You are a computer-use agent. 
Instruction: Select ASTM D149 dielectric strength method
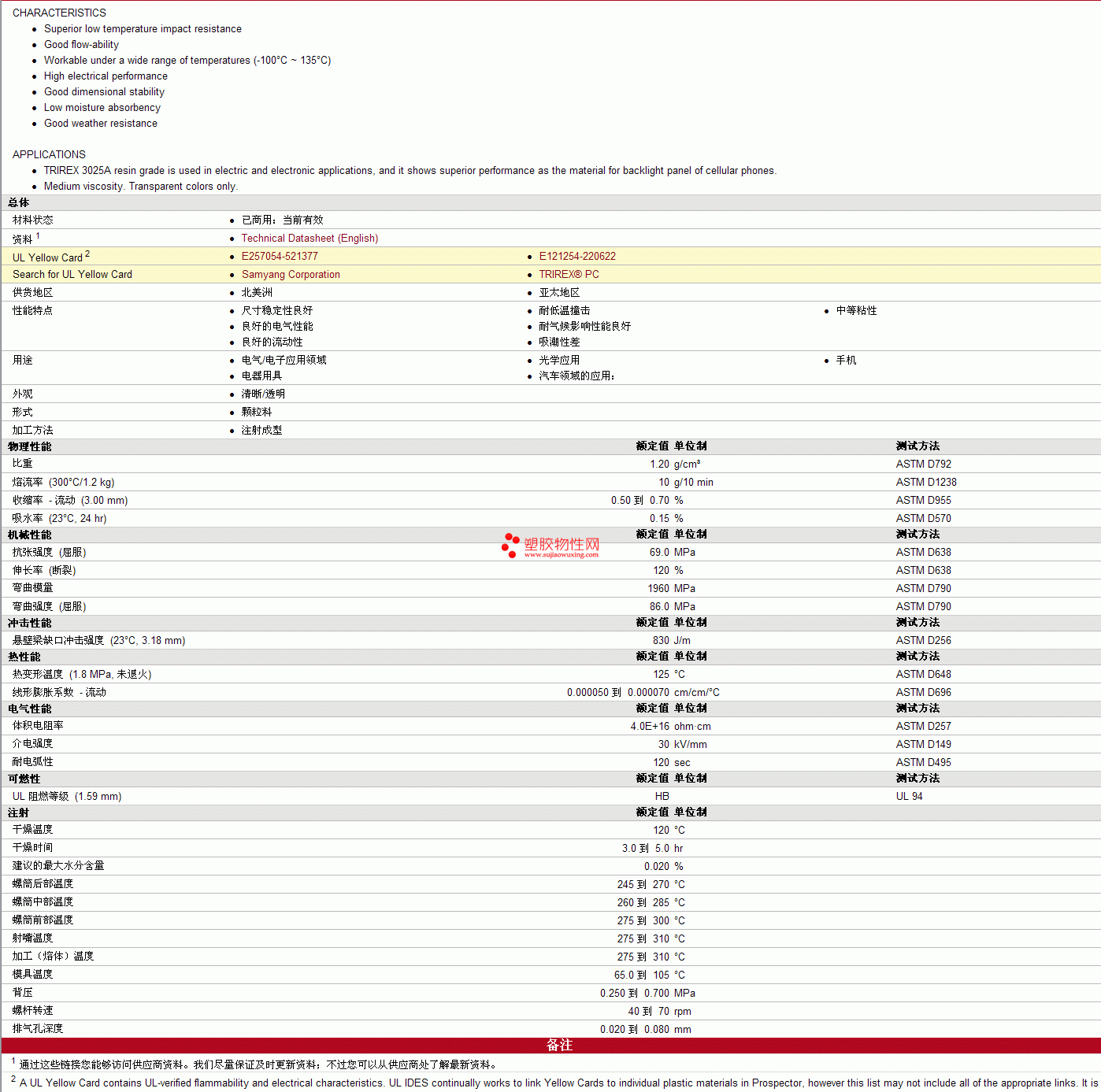[924, 745]
